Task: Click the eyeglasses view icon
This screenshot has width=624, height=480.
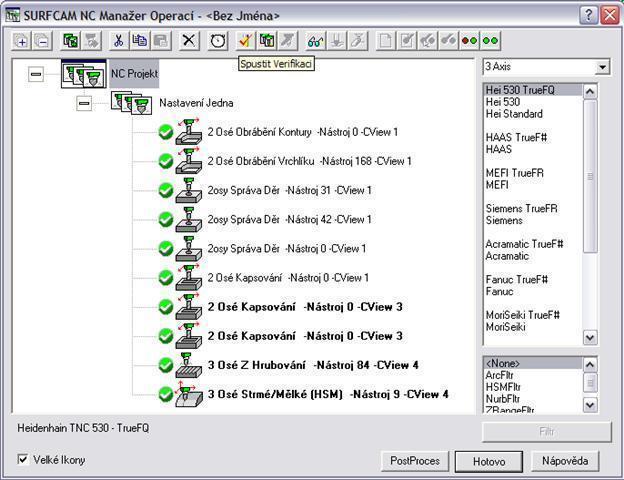Action: [x=315, y=41]
